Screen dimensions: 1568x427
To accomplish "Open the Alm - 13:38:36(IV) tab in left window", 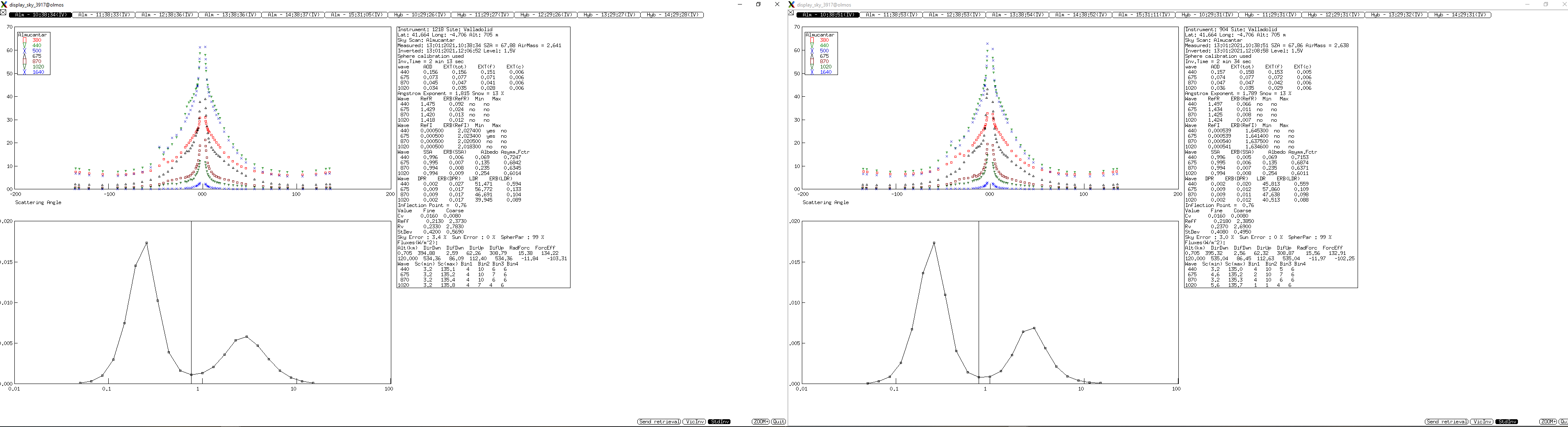I will click(x=230, y=15).
